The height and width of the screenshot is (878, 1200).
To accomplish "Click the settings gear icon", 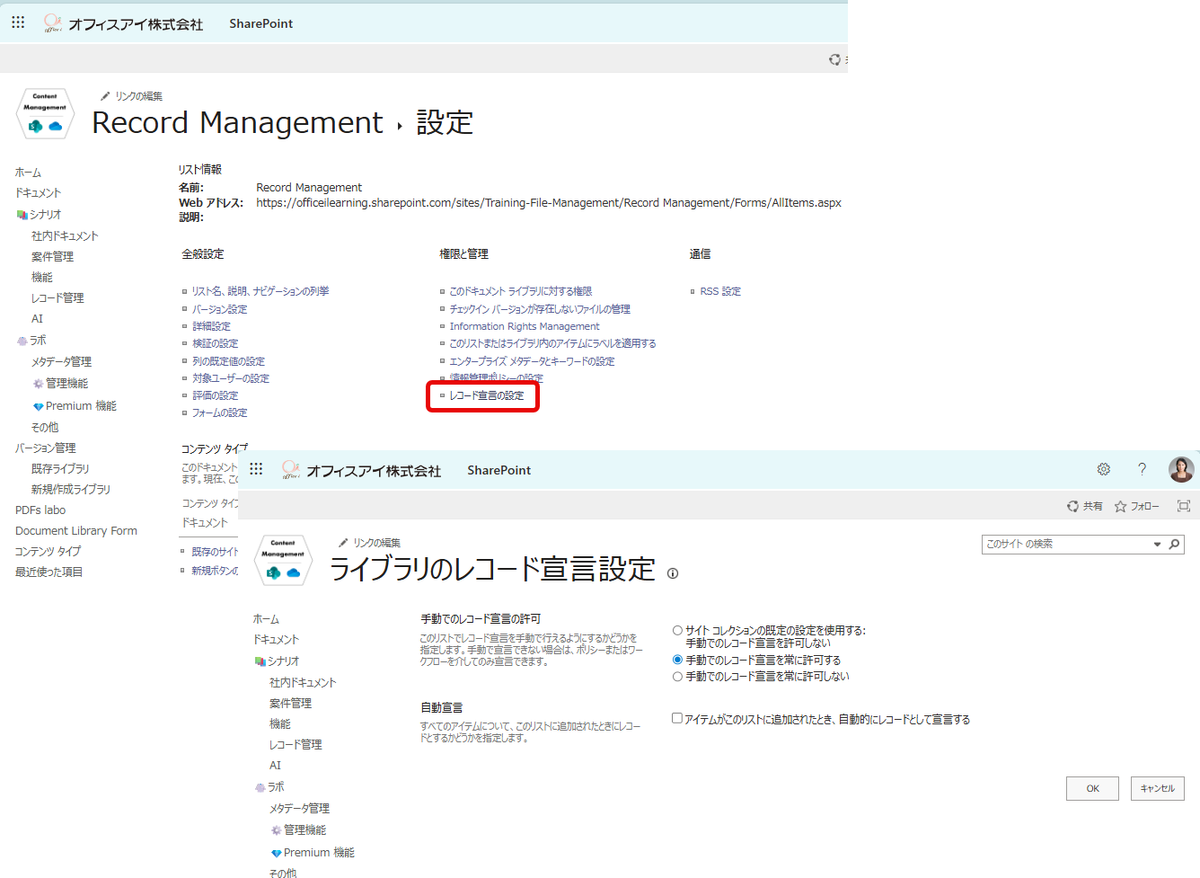I will (x=1104, y=469).
